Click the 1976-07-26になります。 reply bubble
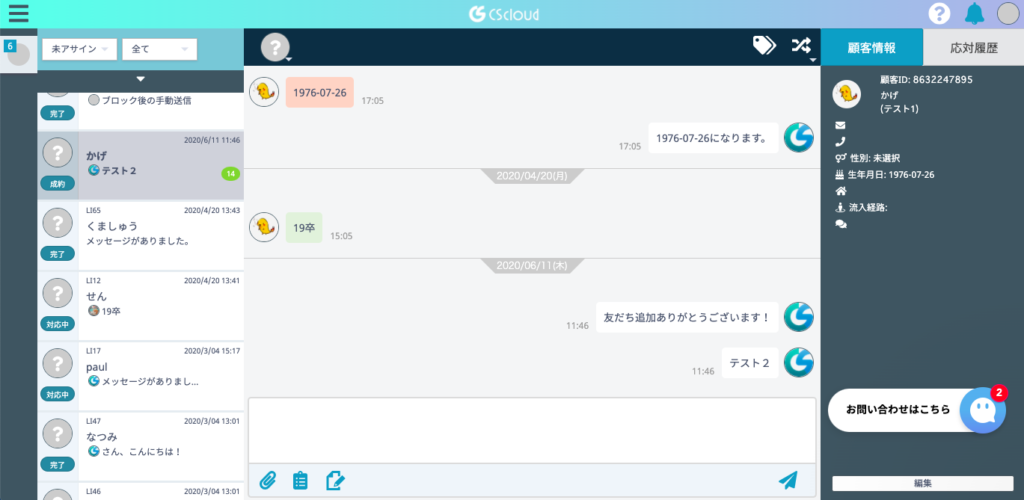Screen dimensions: 1024x500 713,138
